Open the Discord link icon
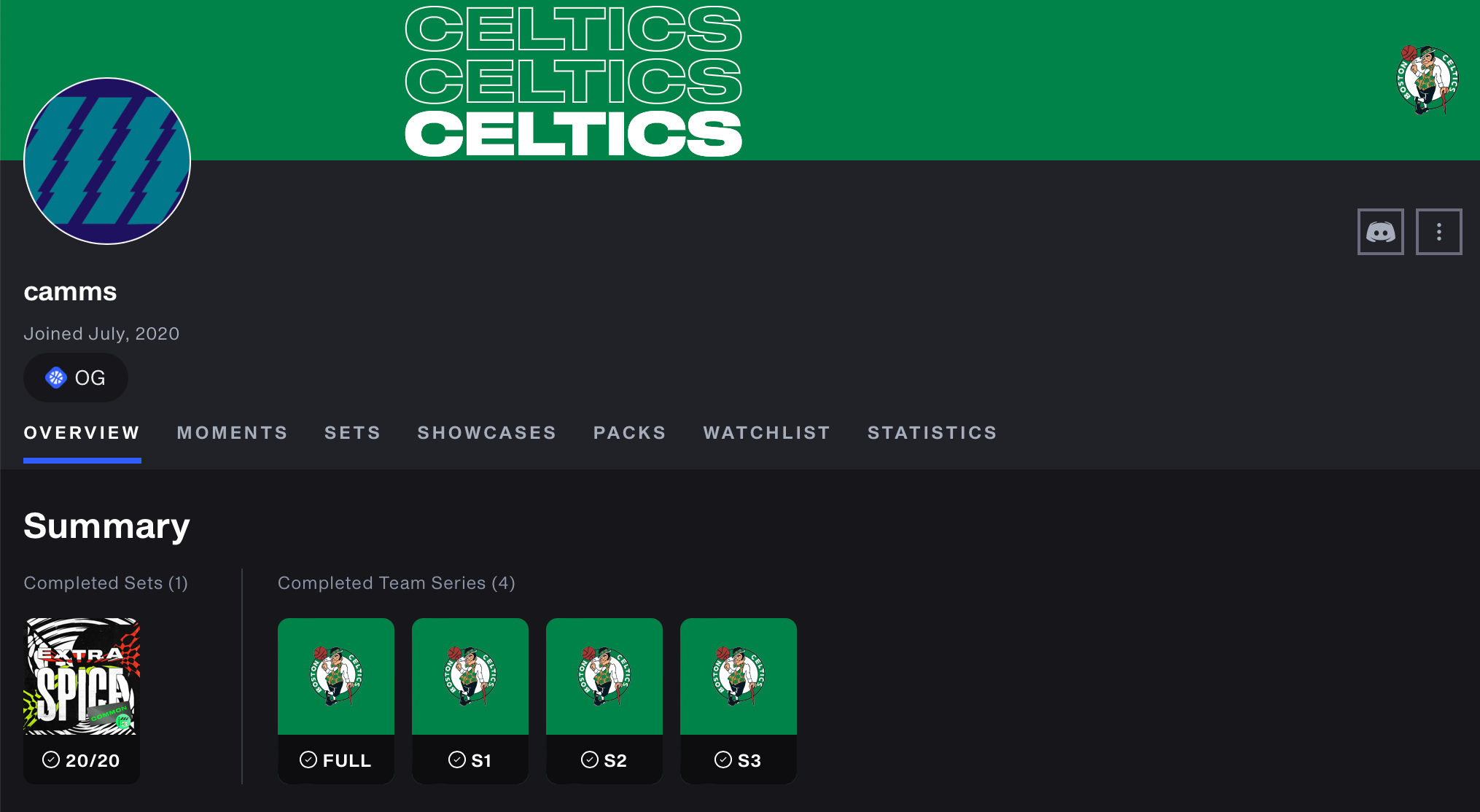The height and width of the screenshot is (812, 1480). (x=1380, y=232)
